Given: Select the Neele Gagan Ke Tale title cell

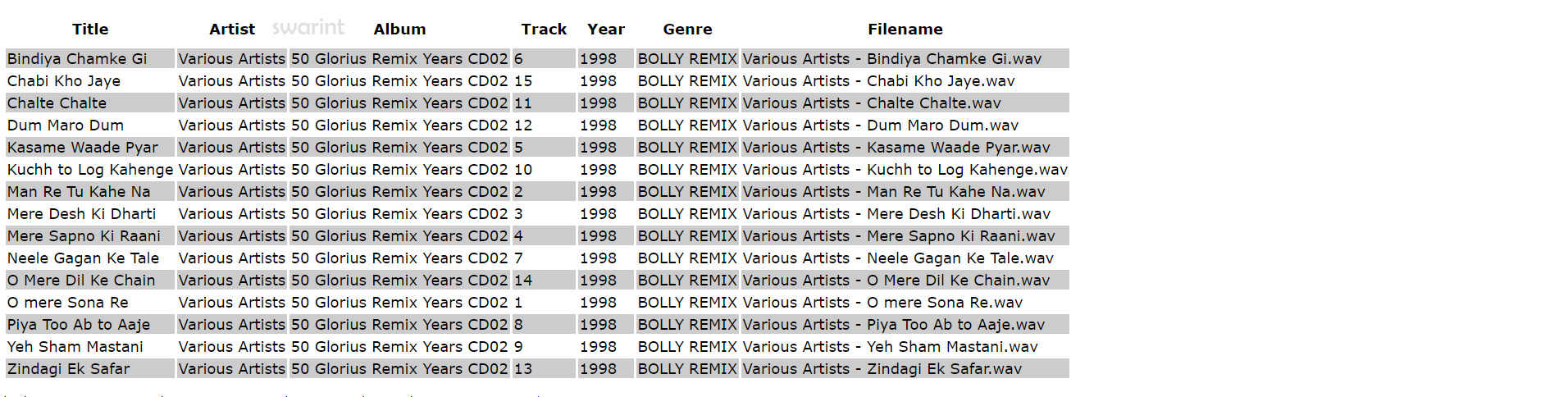Looking at the screenshot, I should coord(83,258).
